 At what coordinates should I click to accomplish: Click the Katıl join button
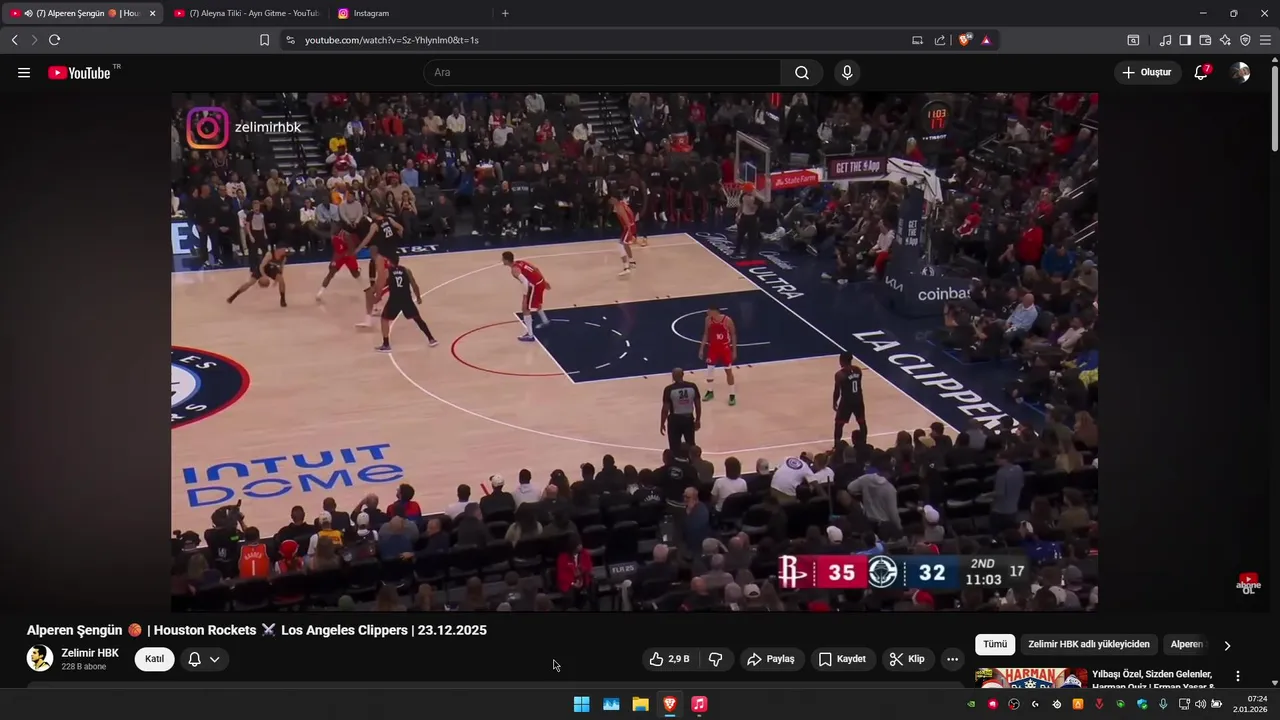click(x=154, y=659)
